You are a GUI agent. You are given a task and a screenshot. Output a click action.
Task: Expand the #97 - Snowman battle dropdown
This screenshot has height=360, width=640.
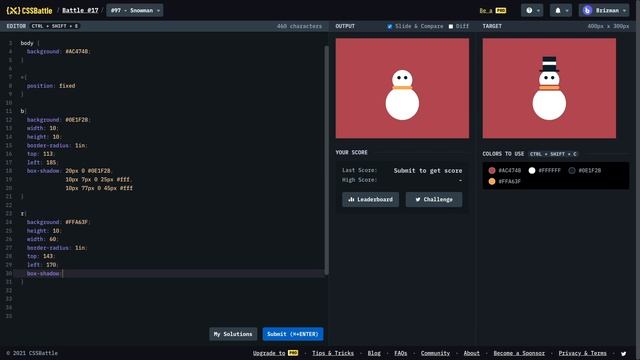tap(135, 11)
